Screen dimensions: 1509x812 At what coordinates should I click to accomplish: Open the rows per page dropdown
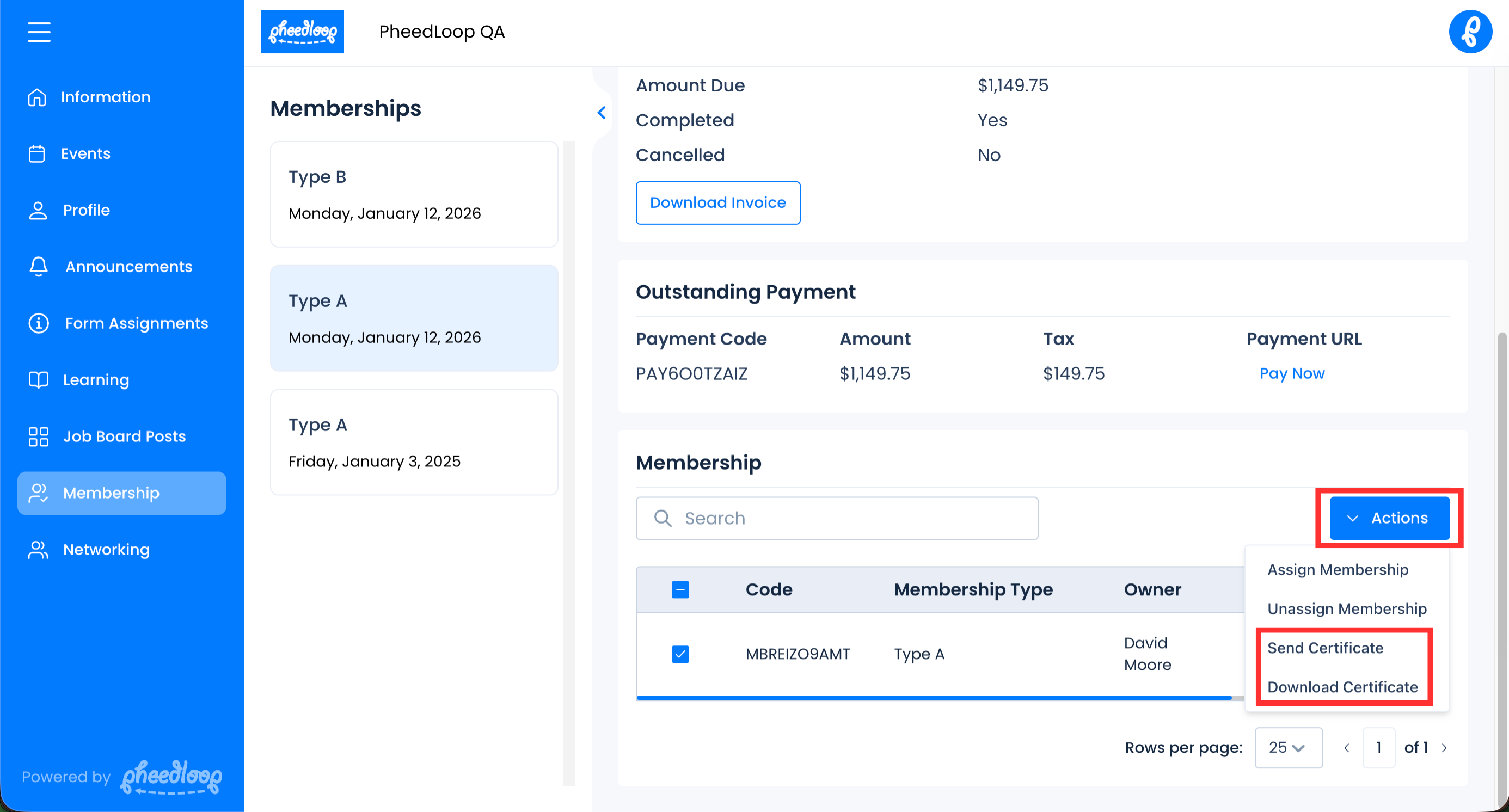point(1287,748)
